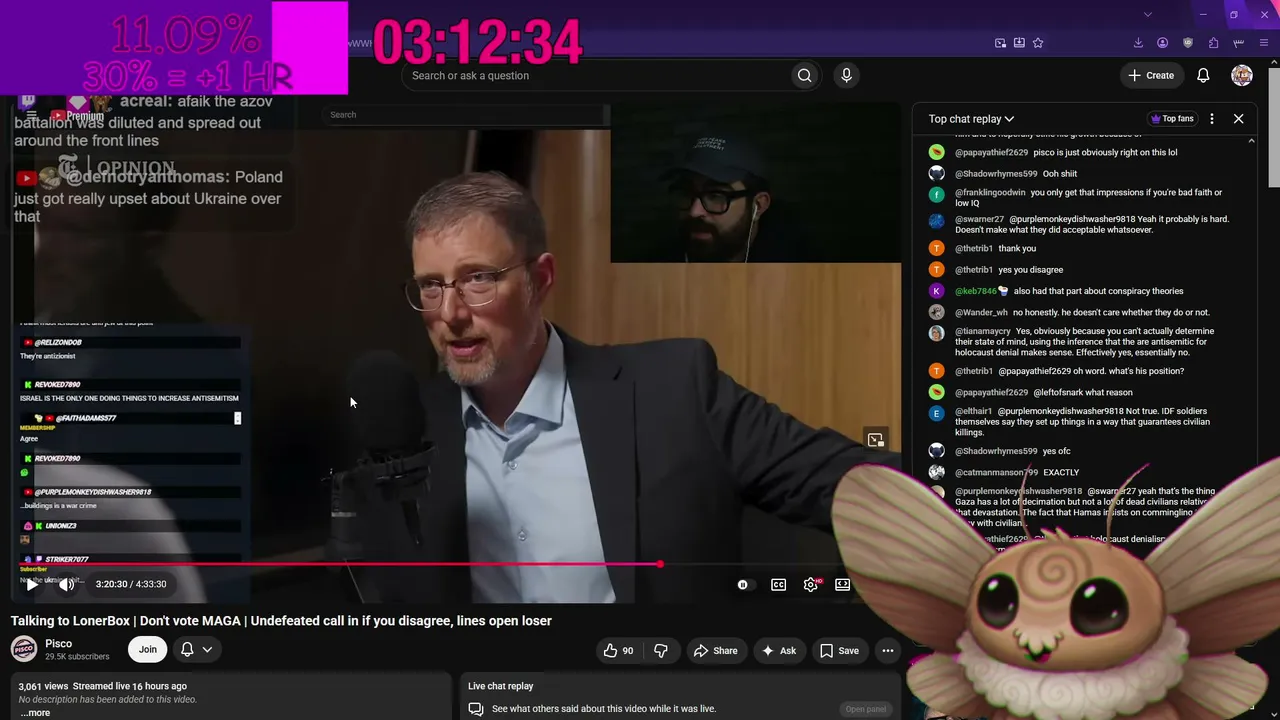This screenshot has height=720, width=1280.
Task: Like the video with thumbs up
Action: point(618,651)
